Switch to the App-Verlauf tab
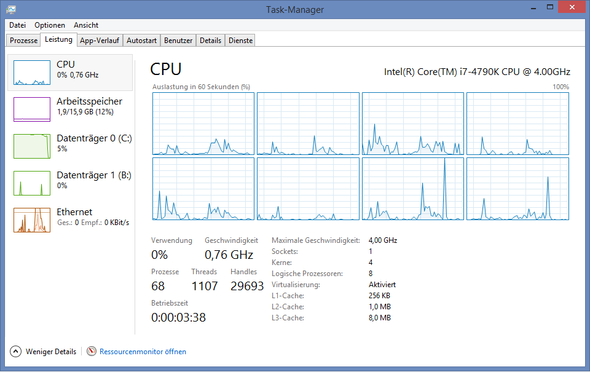The image size is (590, 372). click(x=99, y=40)
